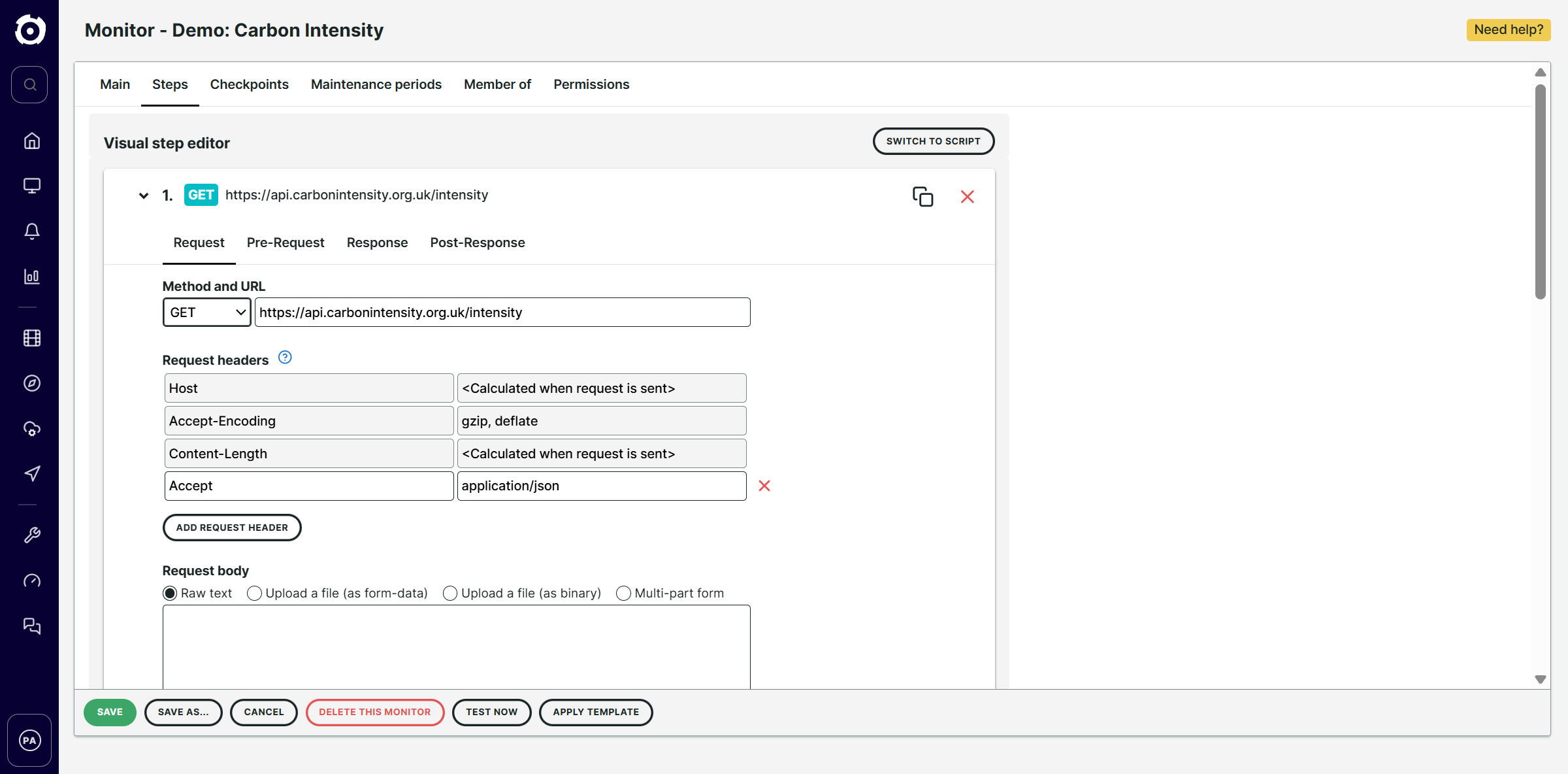Select Multi-part form radio option
Screen dimensions: 1568x774
623,593
